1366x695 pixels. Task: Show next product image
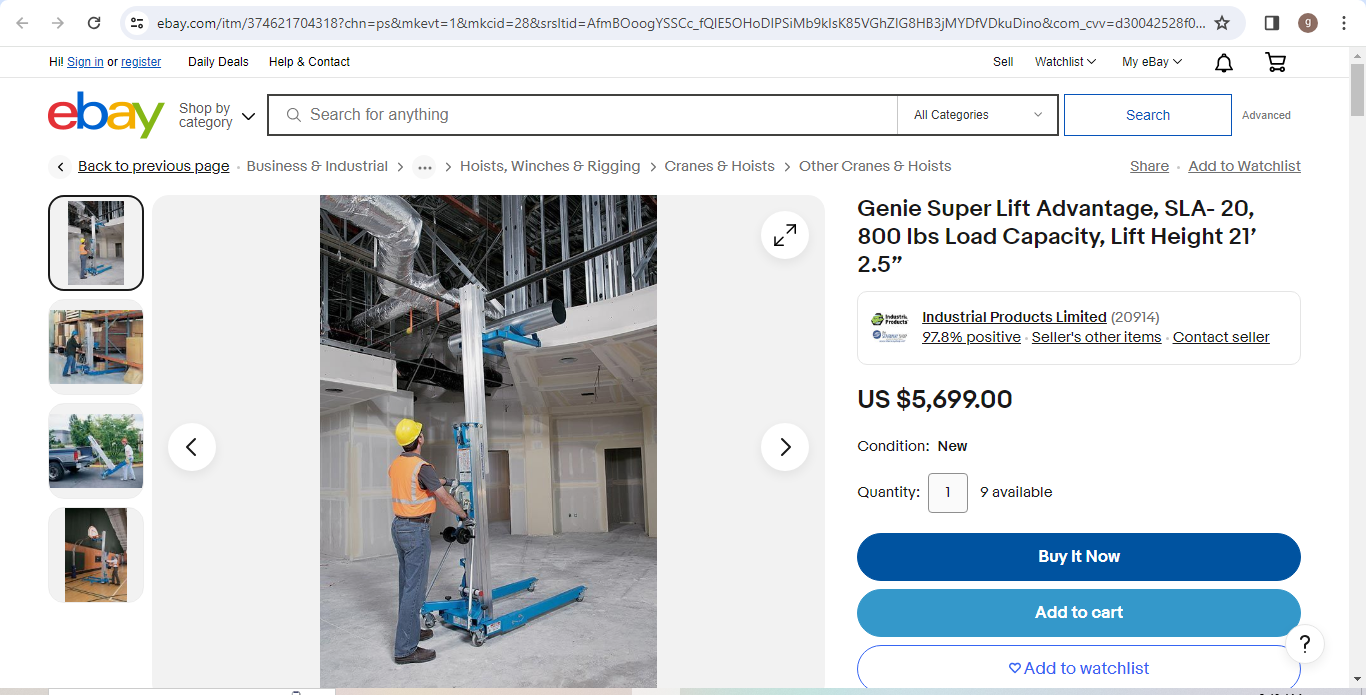click(785, 447)
